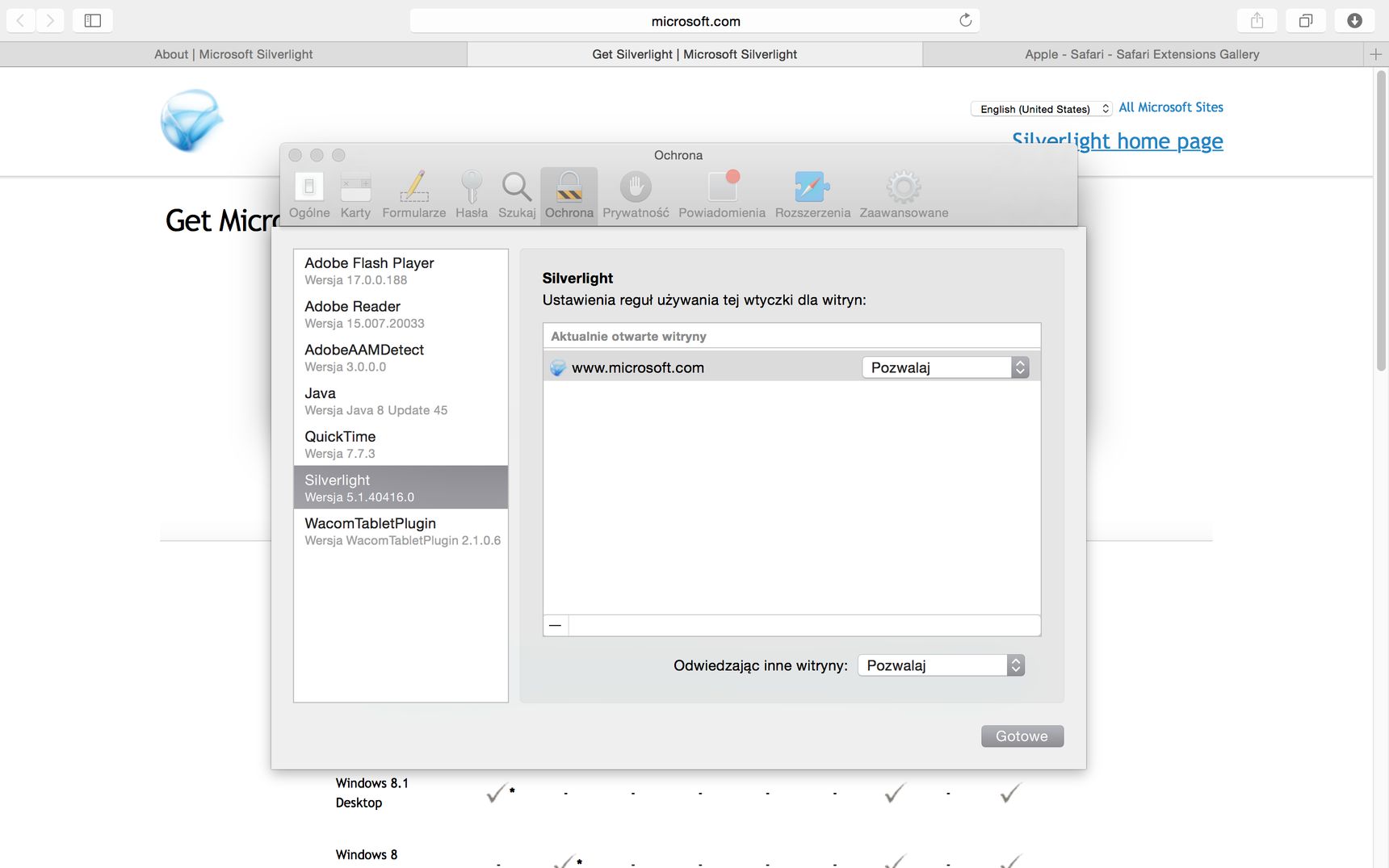Select WacomTabletPlugin in list
1389x868 pixels.
(401, 531)
